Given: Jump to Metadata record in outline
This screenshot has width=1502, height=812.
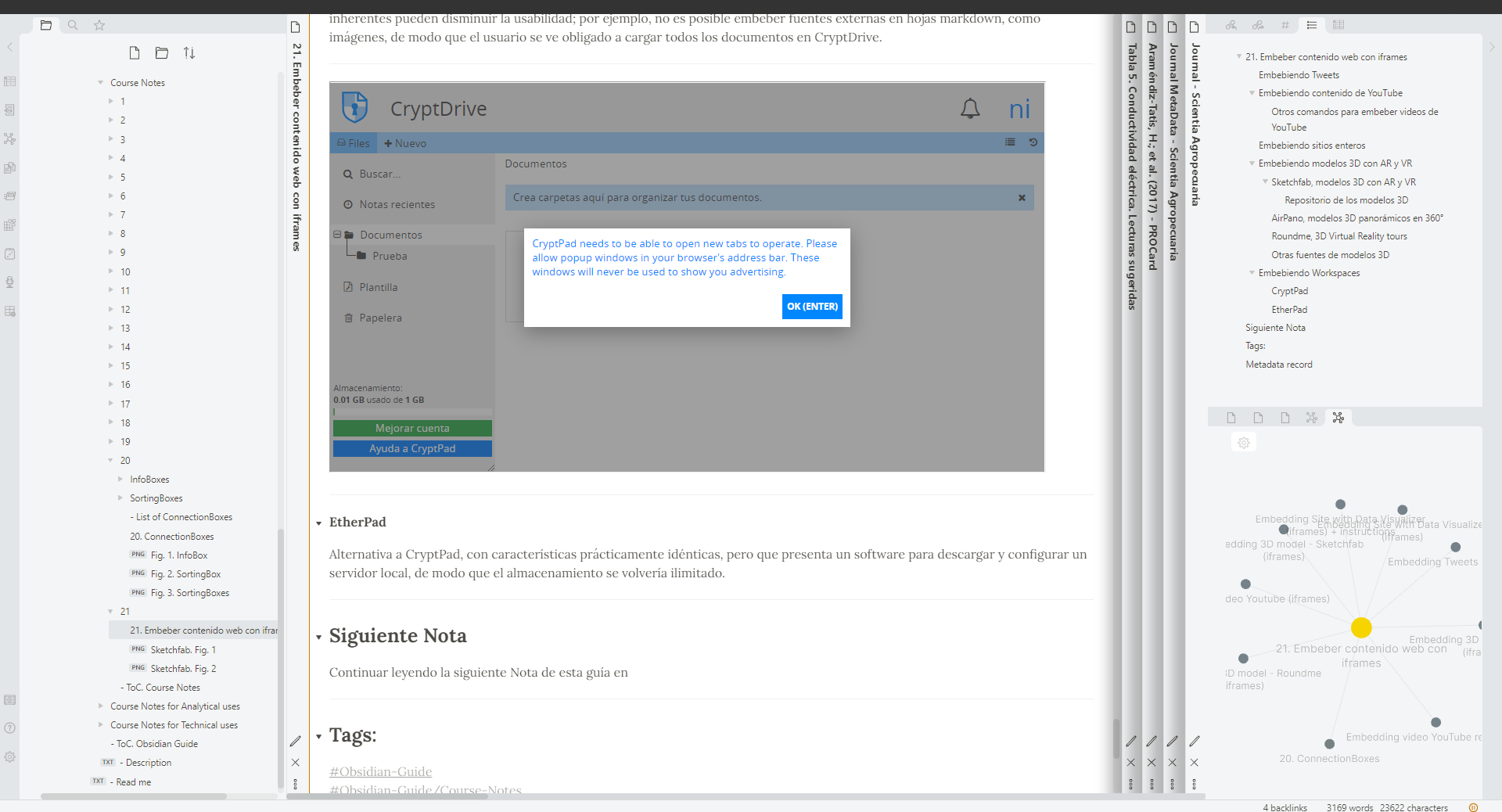Looking at the screenshot, I should (x=1279, y=365).
